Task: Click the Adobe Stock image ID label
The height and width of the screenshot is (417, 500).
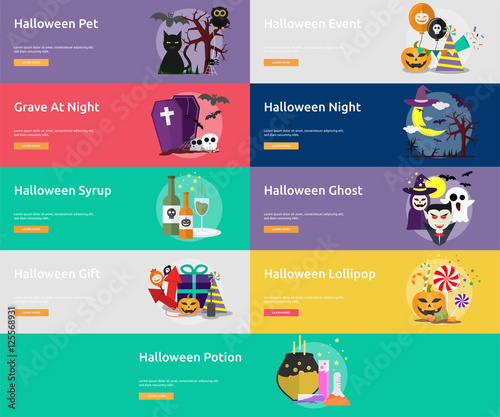Action: pyautogui.click(x=12, y=358)
